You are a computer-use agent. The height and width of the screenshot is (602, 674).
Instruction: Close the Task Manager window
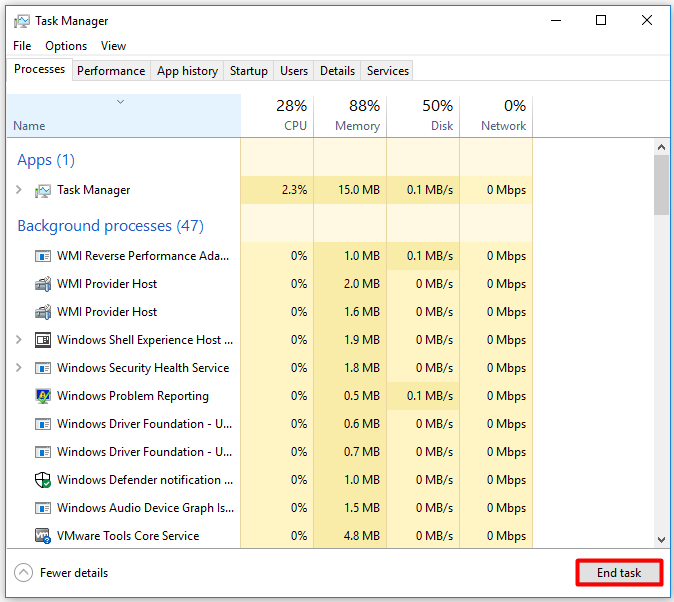pyautogui.click(x=646, y=20)
